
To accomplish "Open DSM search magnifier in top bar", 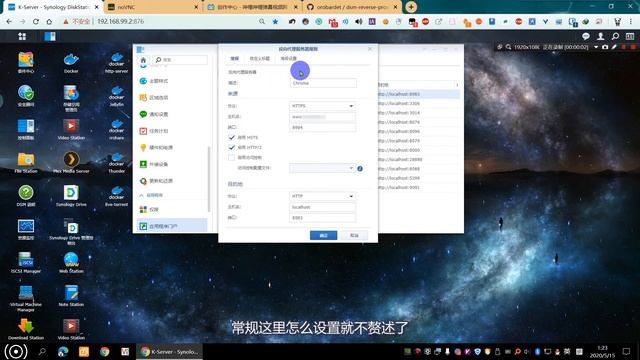I will point(615,36).
